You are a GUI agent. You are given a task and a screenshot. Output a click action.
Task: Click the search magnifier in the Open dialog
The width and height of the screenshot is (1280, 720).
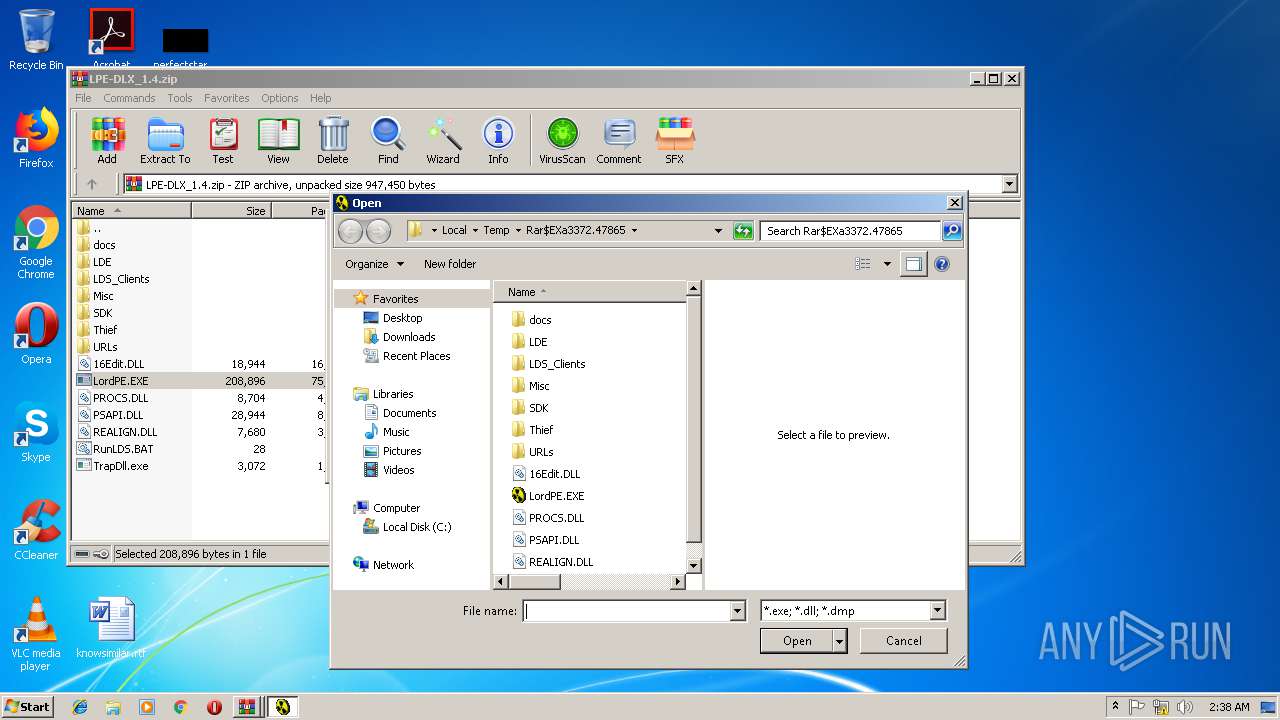951,231
